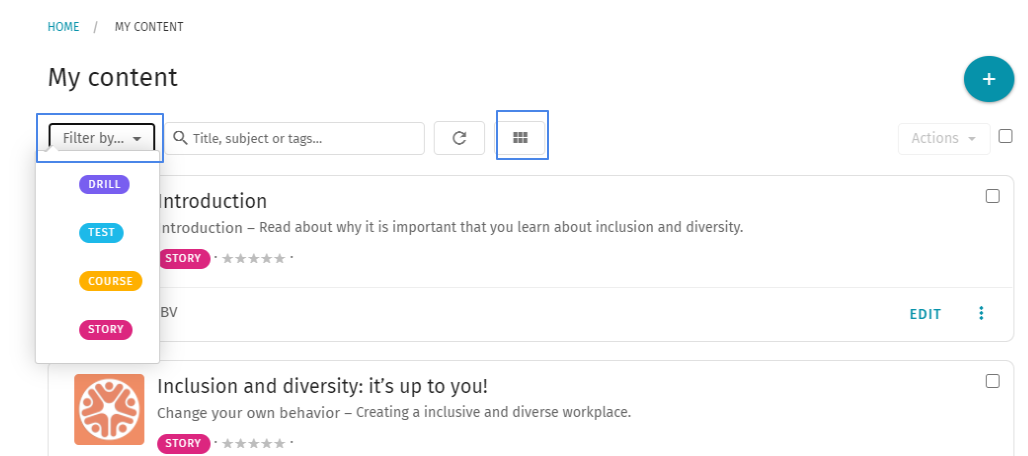Click the orange Inclusion and diversity thumbnail
The image size is (1028, 456).
click(109, 409)
